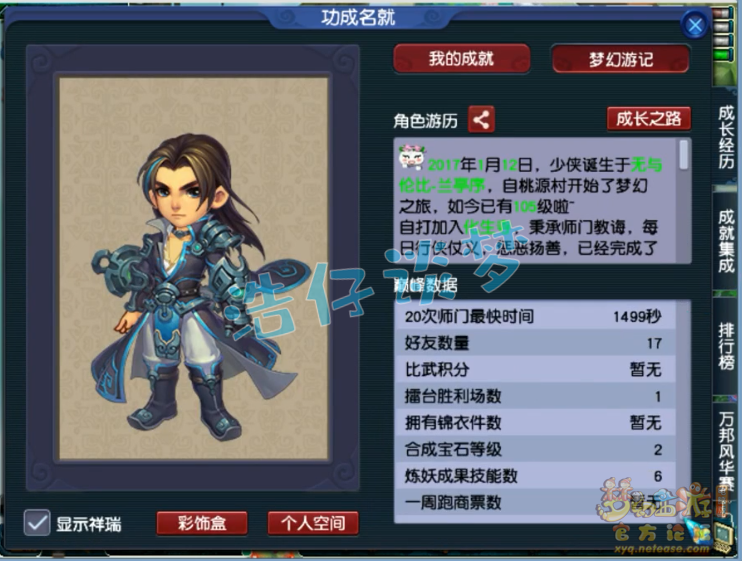
Task: Click the 成长之路 button
Action: tap(648, 119)
